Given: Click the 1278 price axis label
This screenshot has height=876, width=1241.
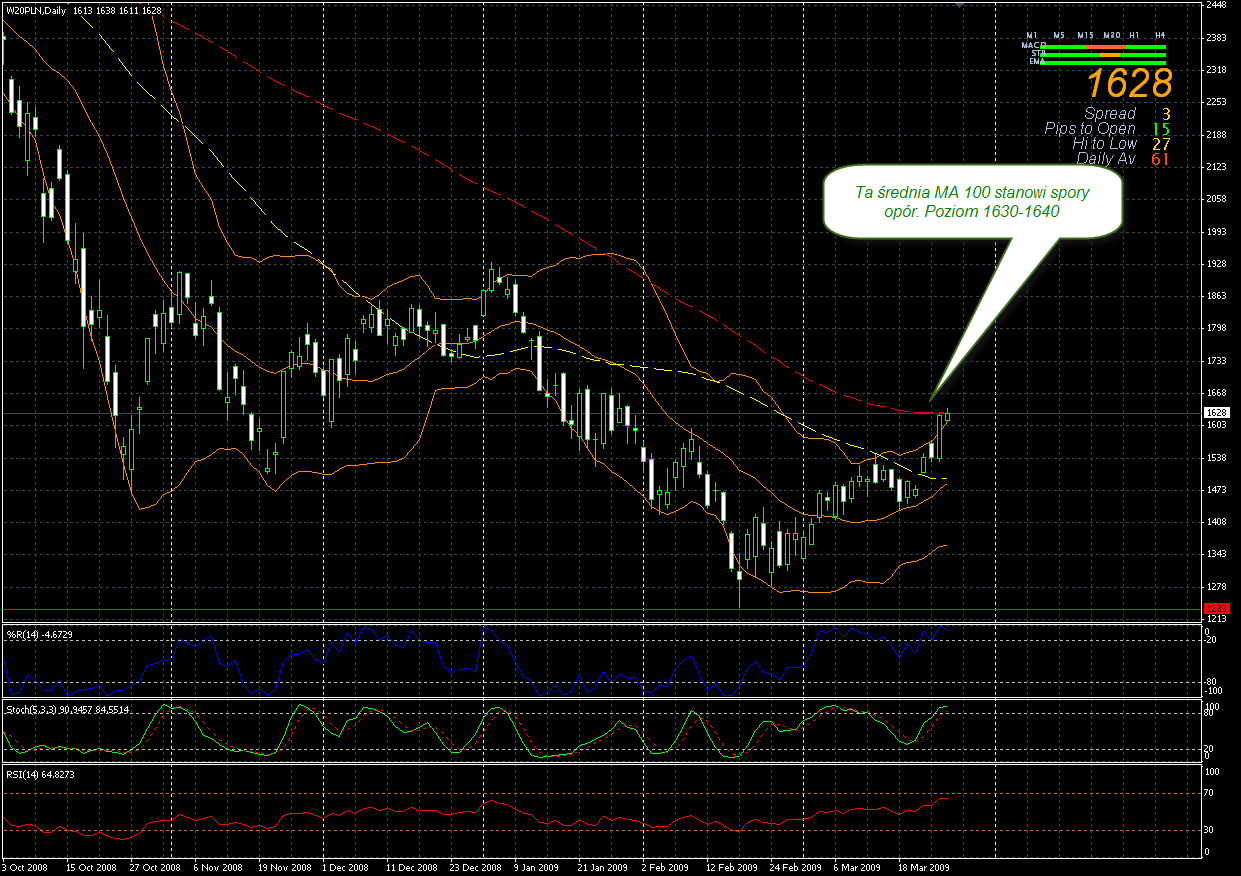Looking at the screenshot, I should click(x=1216, y=587).
